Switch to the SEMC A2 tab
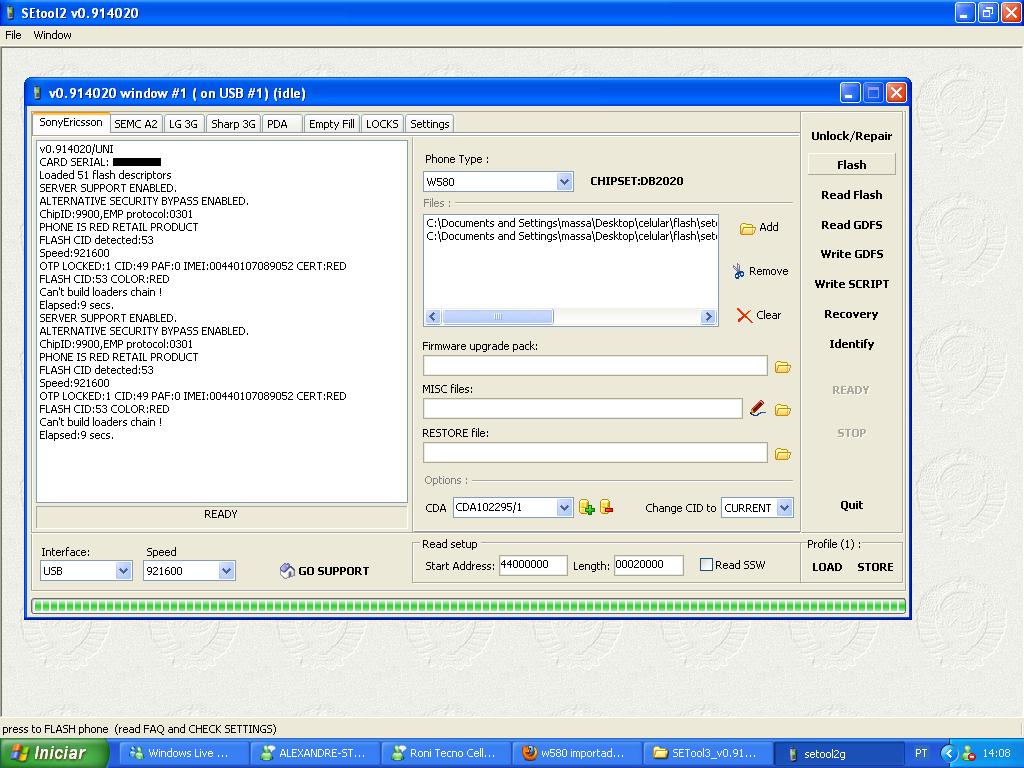Screen dimensions: 1024x768 click(x=136, y=124)
